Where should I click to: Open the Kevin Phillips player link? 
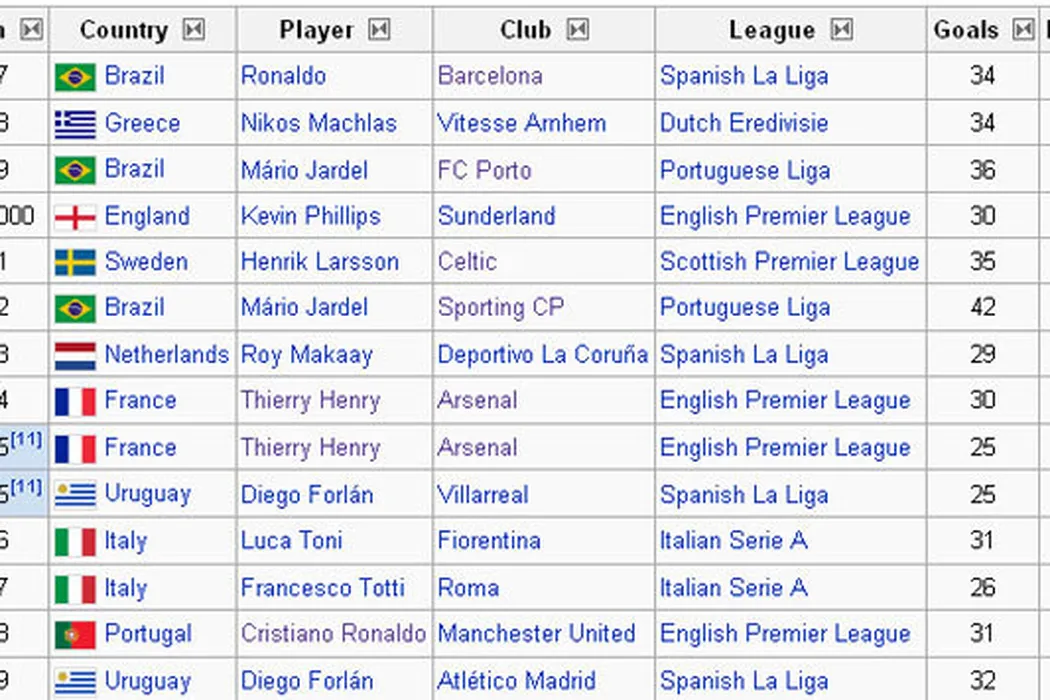[x=310, y=217]
